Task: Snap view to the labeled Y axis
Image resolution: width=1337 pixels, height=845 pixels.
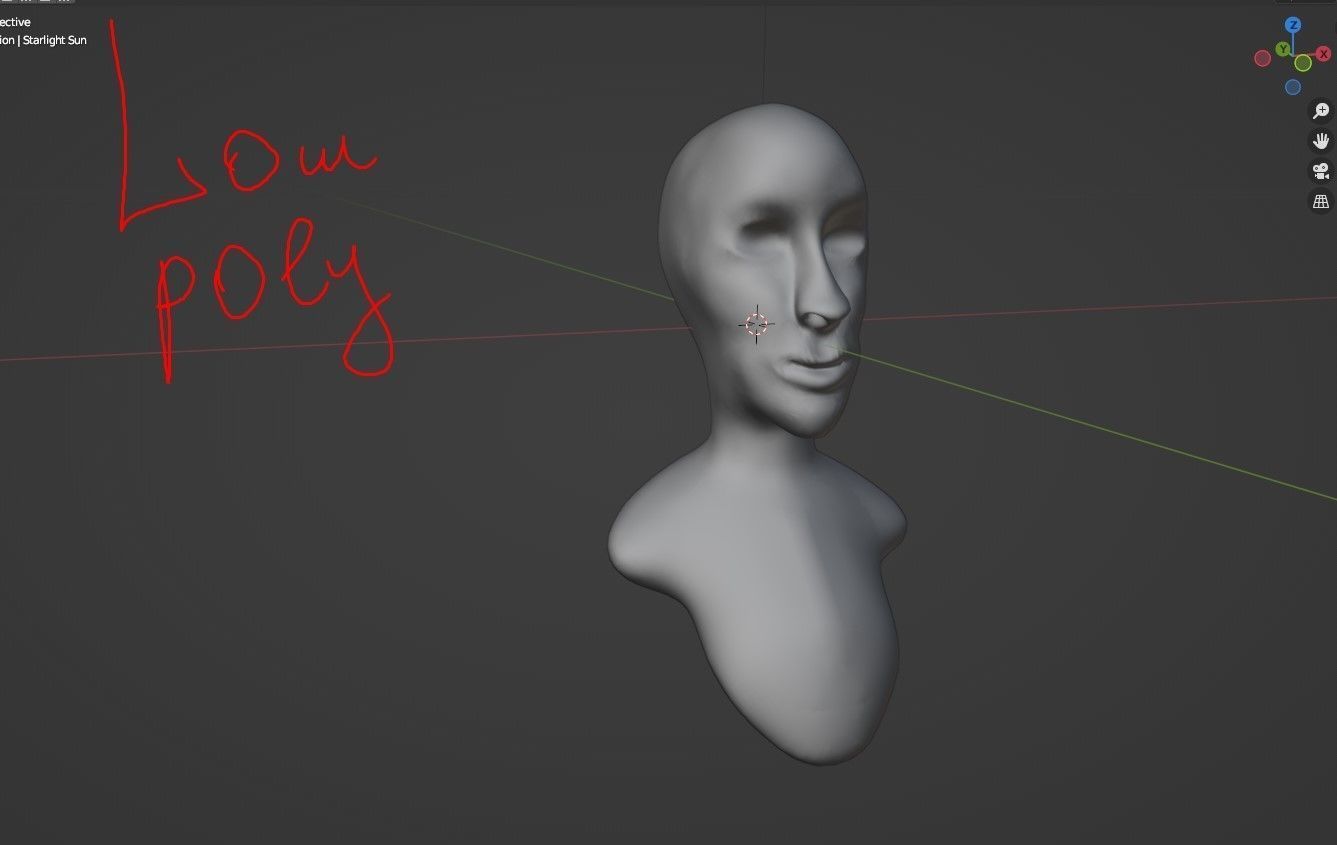Action: tap(1283, 49)
